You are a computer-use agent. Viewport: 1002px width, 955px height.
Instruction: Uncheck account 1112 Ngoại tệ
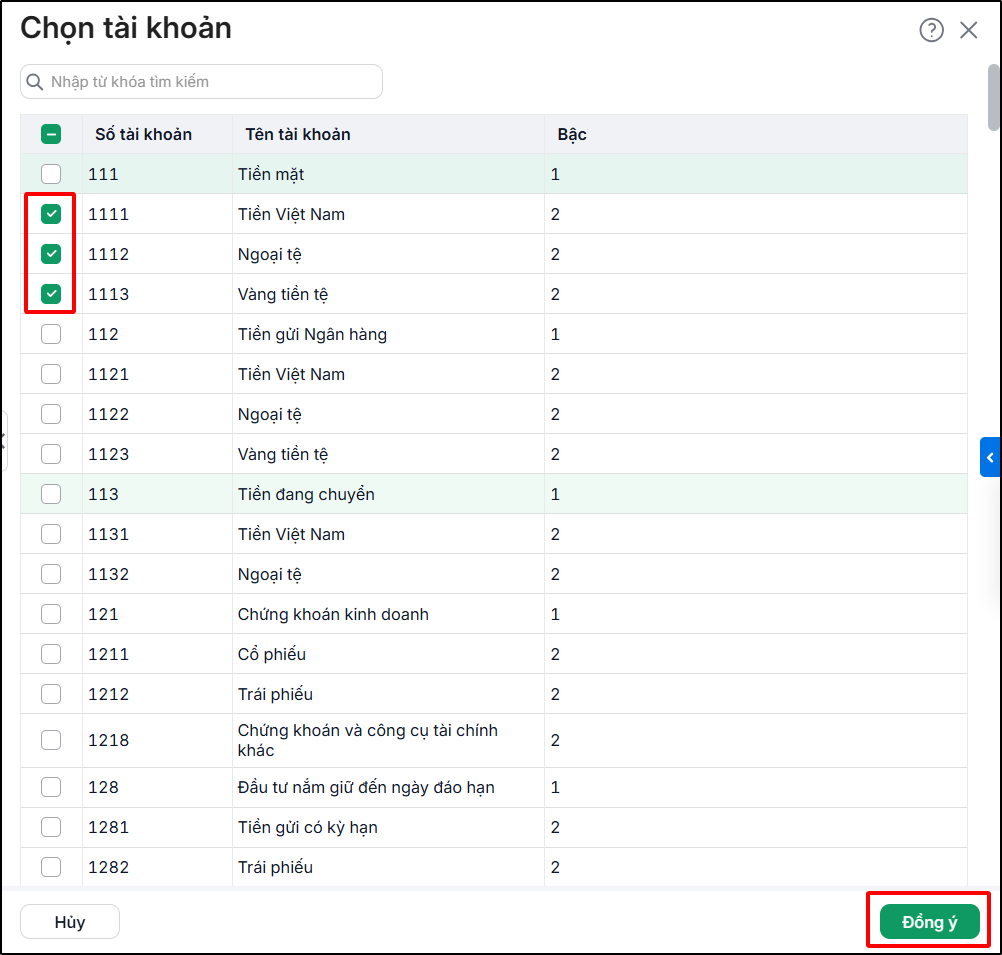click(51, 254)
